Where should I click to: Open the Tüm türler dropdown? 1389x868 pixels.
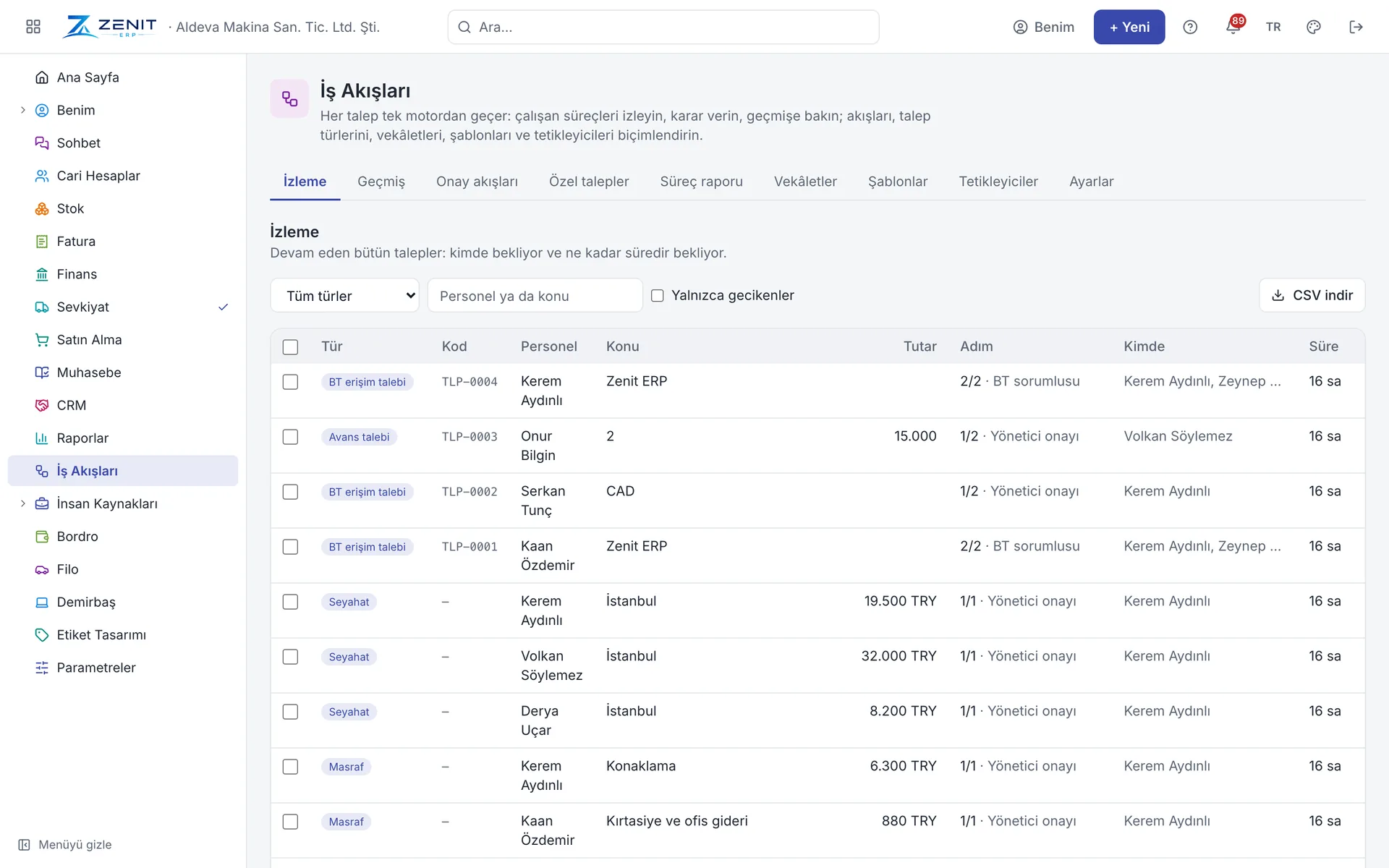pos(345,296)
